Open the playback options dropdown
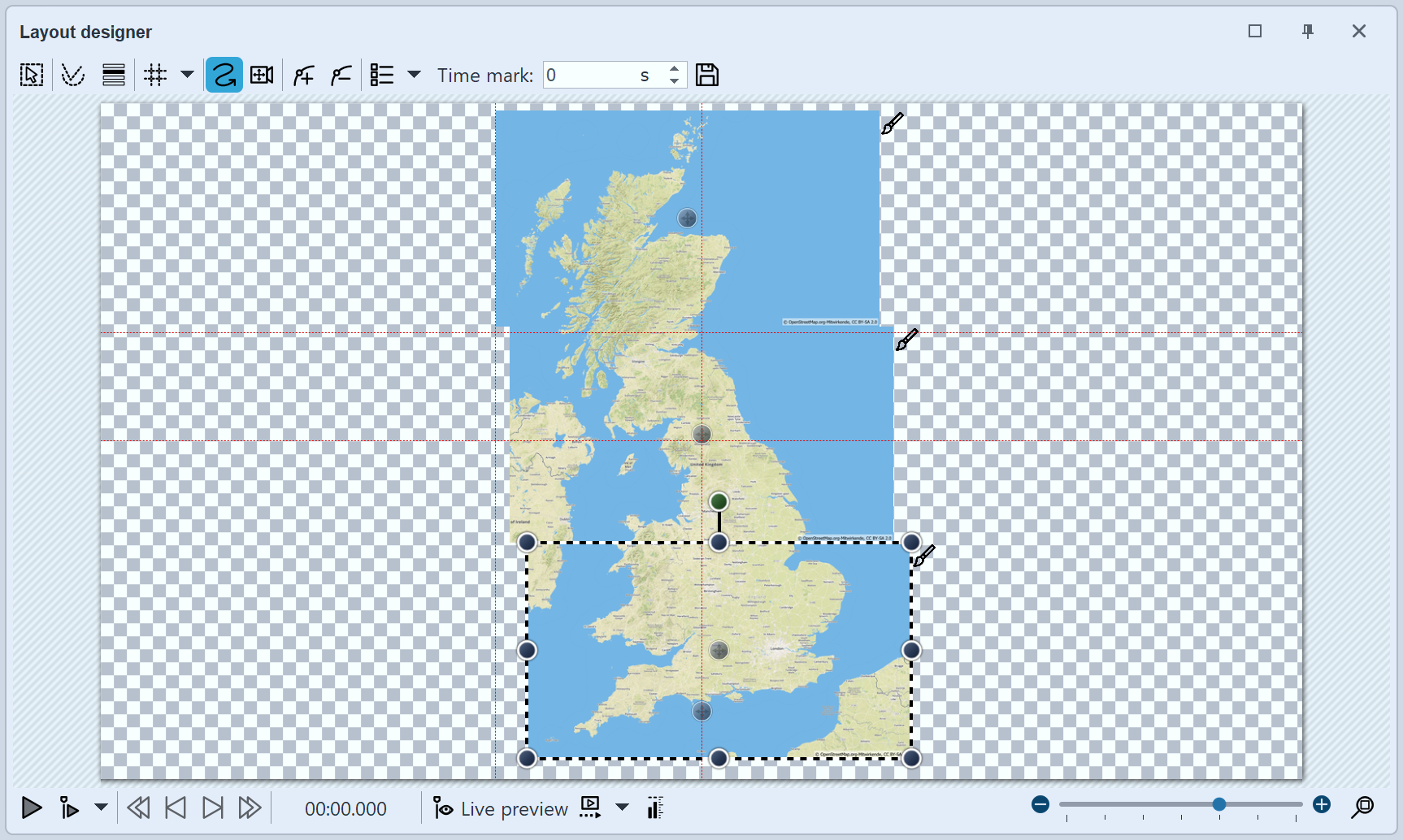The height and width of the screenshot is (840, 1403). (101, 808)
